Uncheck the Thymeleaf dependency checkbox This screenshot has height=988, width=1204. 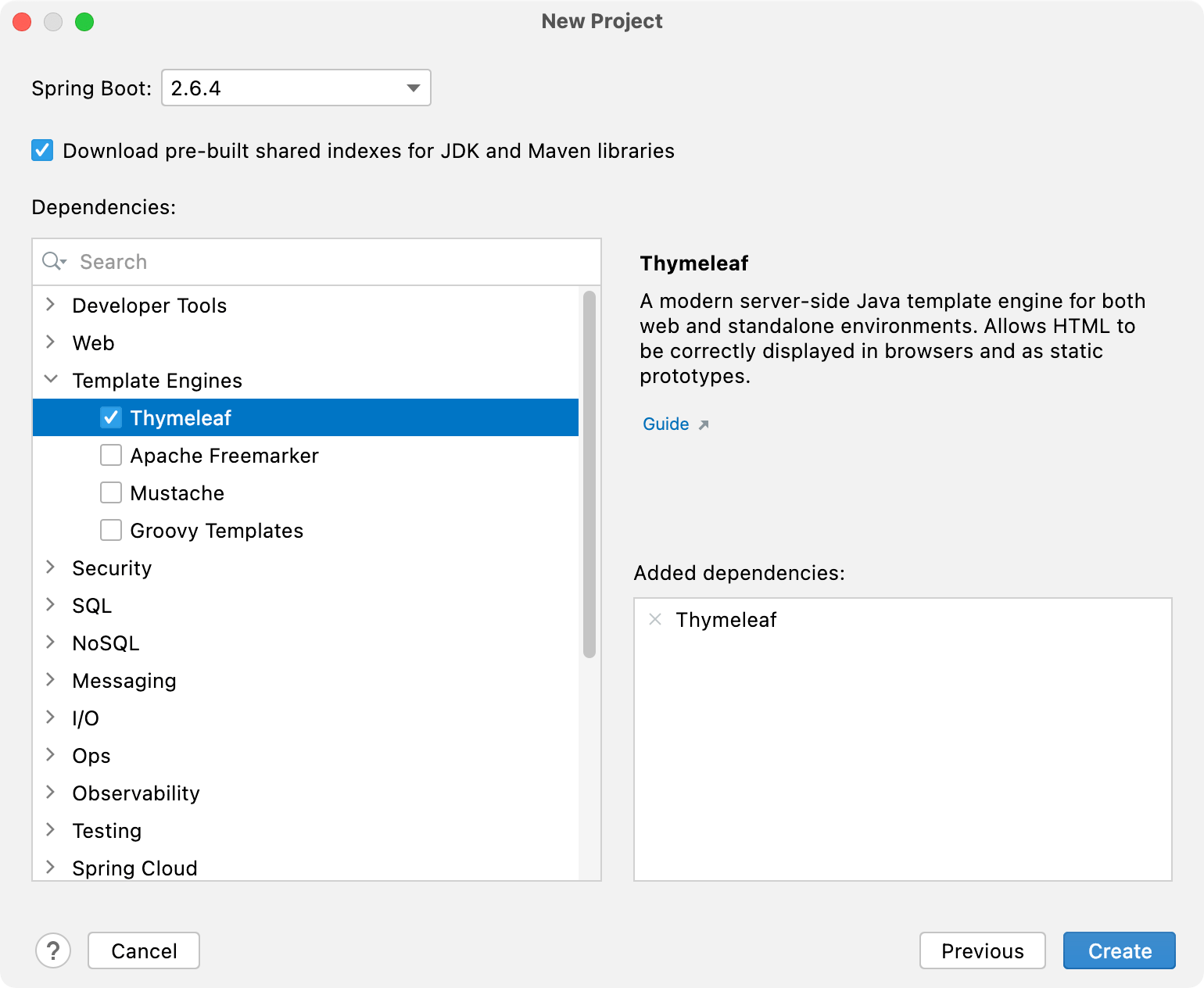111,417
